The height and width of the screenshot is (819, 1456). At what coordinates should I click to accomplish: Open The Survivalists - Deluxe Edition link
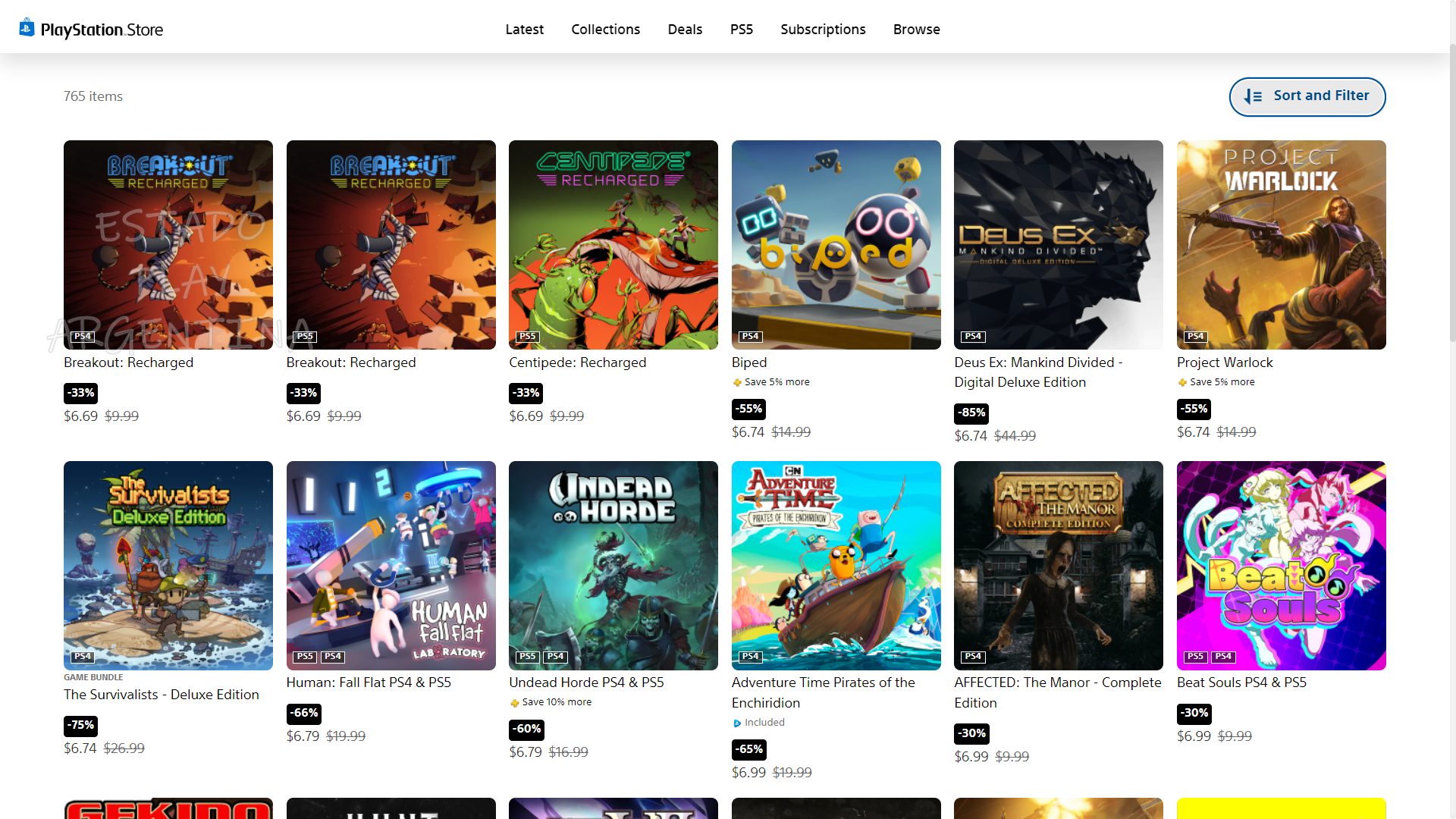click(x=161, y=695)
